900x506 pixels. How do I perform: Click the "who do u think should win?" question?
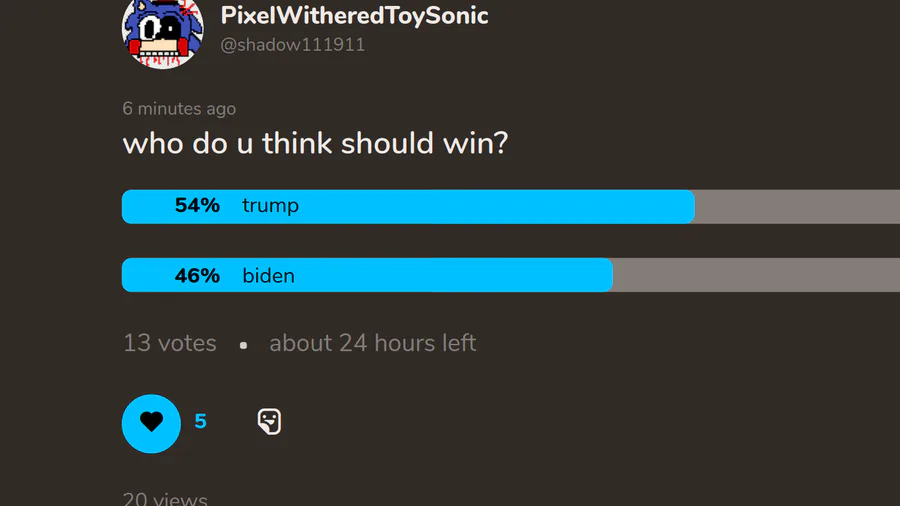point(315,143)
